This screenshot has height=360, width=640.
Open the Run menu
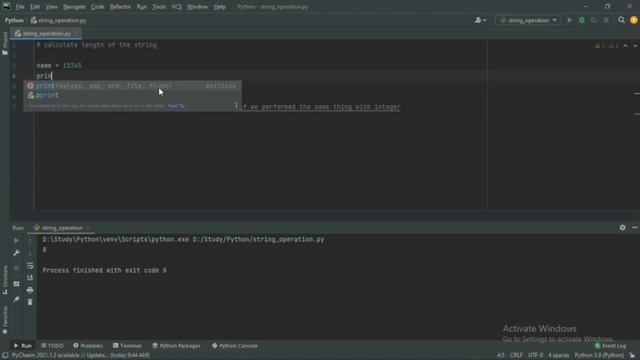[x=142, y=7]
